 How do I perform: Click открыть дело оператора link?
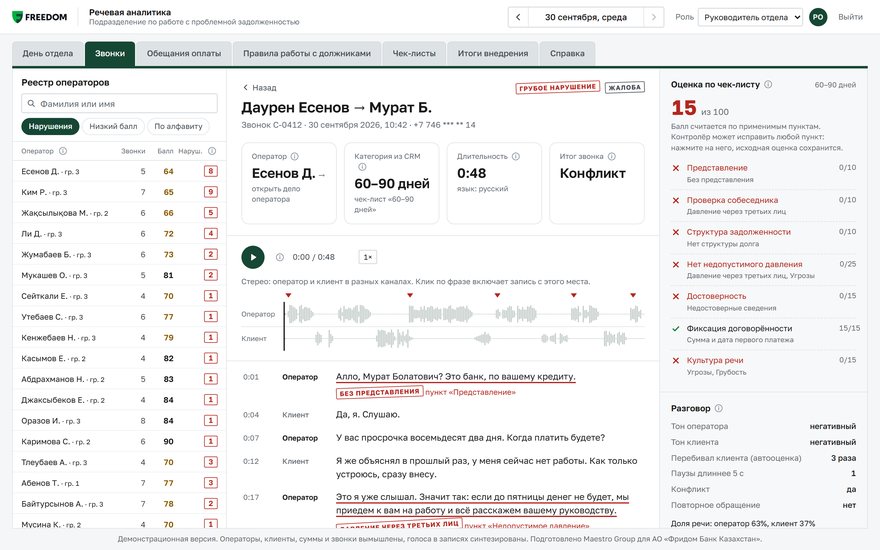click(x=276, y=194)
